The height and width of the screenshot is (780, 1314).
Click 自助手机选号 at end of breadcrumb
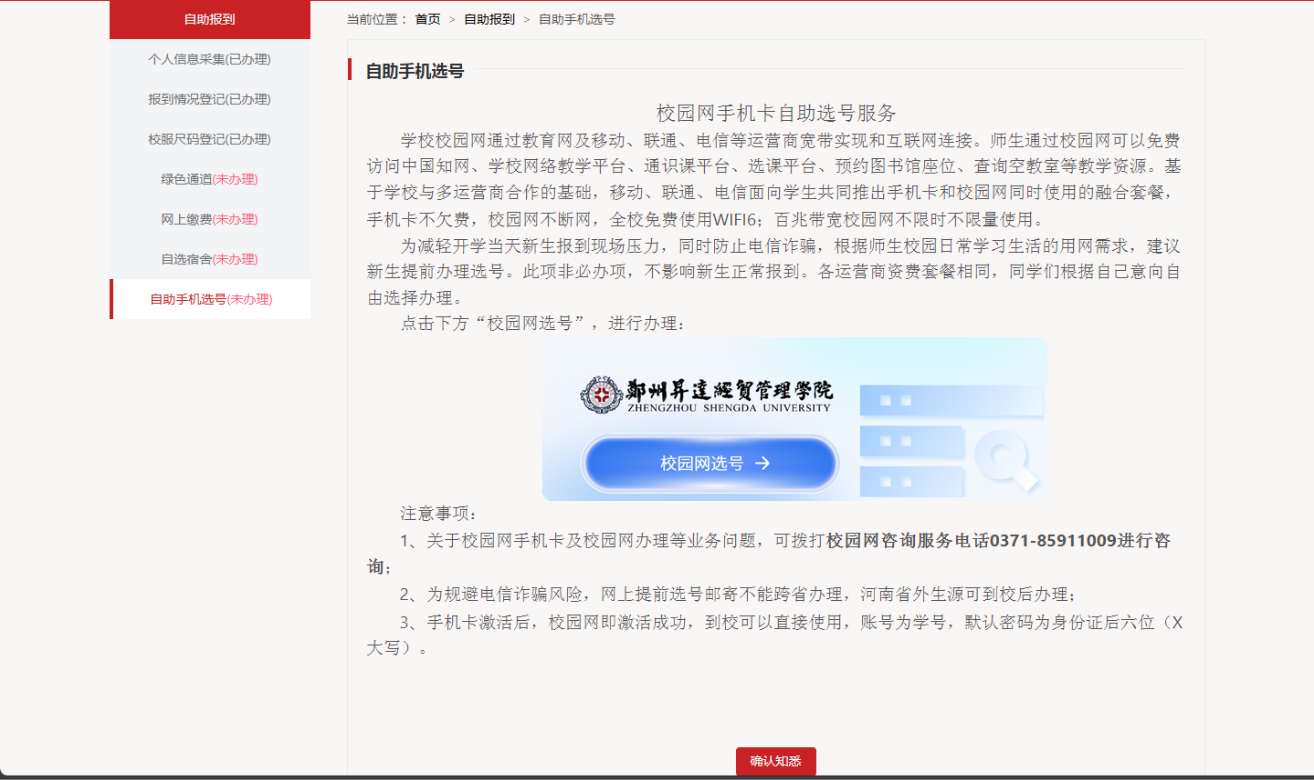coord(576,19)
